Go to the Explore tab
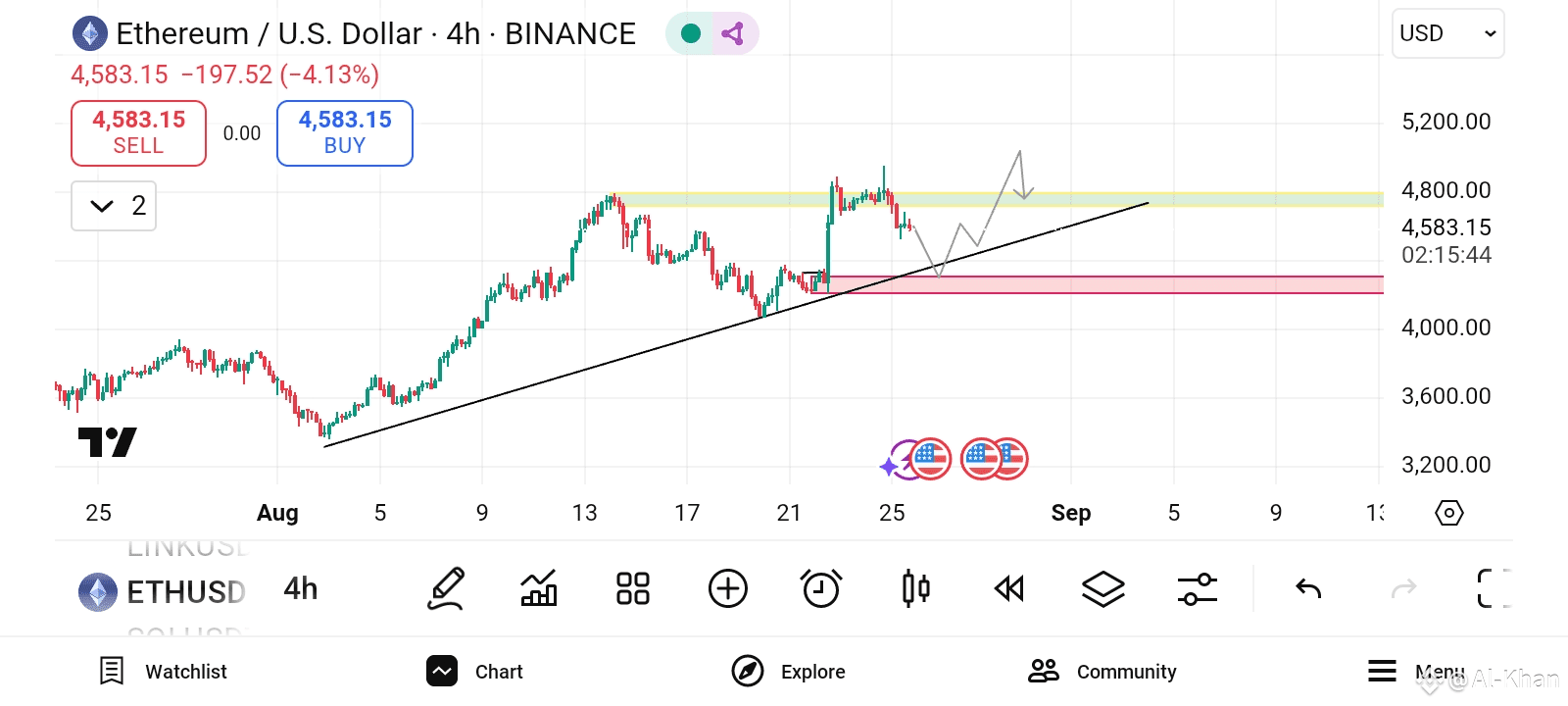The image size is (1568, 706). 789,672
